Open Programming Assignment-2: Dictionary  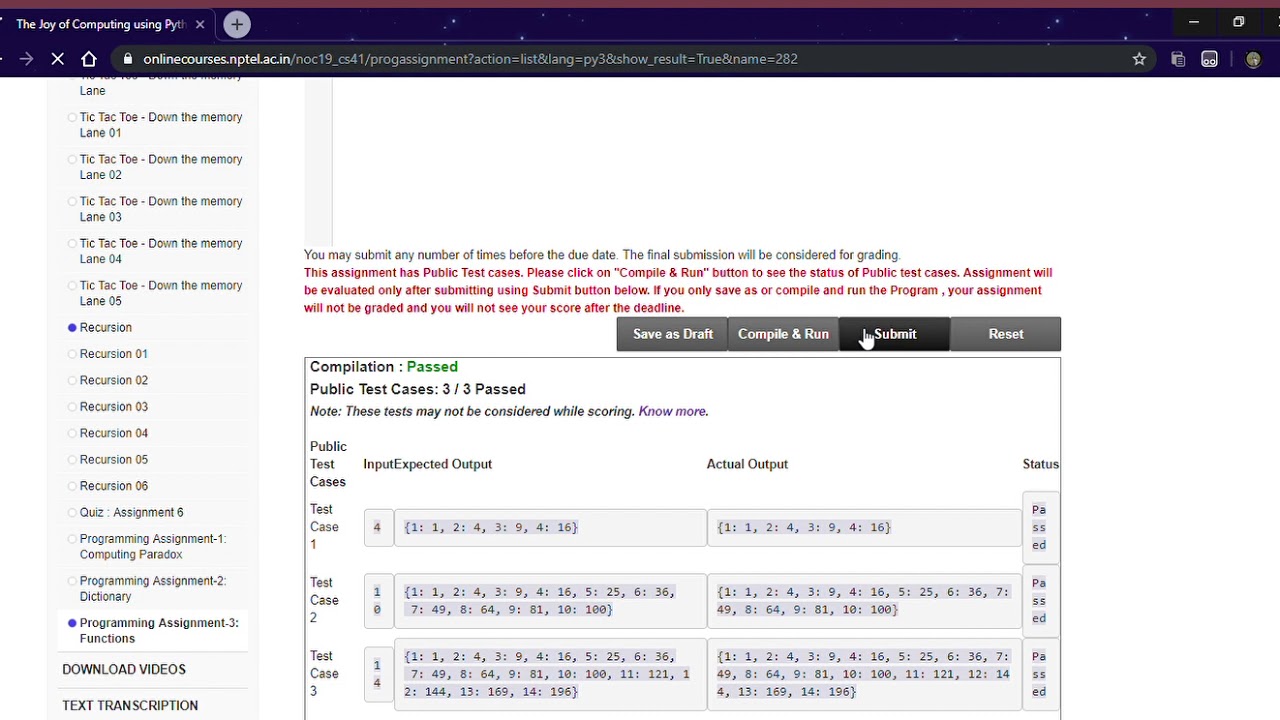point(153,589)
